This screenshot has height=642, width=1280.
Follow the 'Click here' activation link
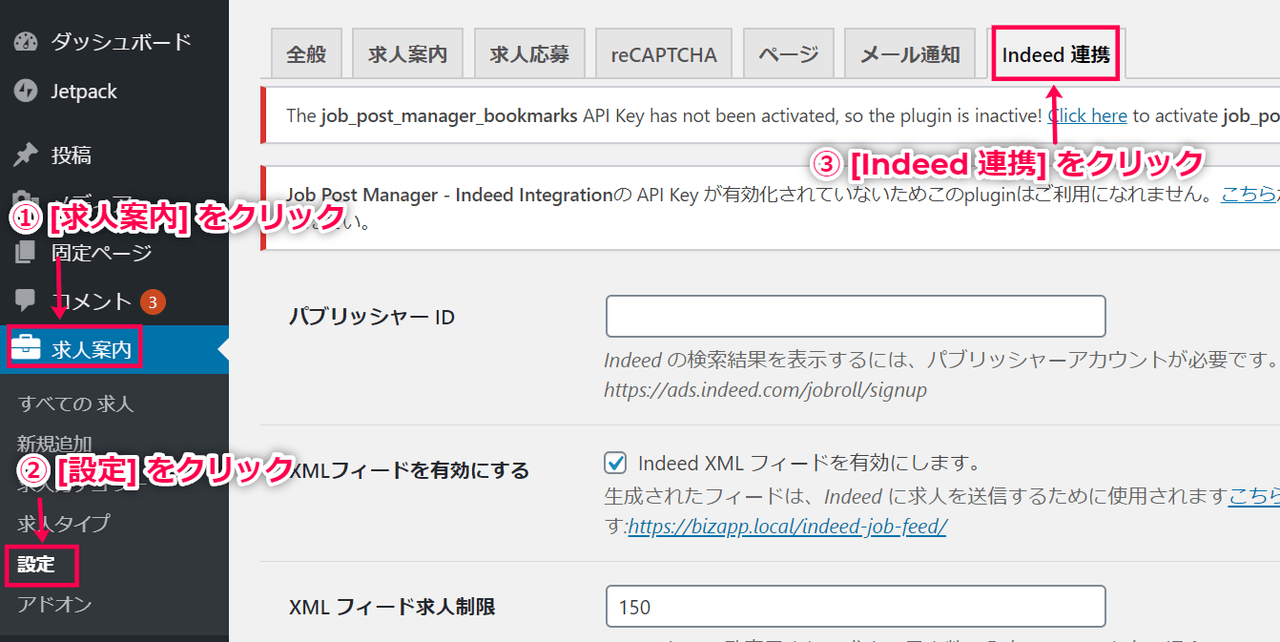coord(1087,115)
